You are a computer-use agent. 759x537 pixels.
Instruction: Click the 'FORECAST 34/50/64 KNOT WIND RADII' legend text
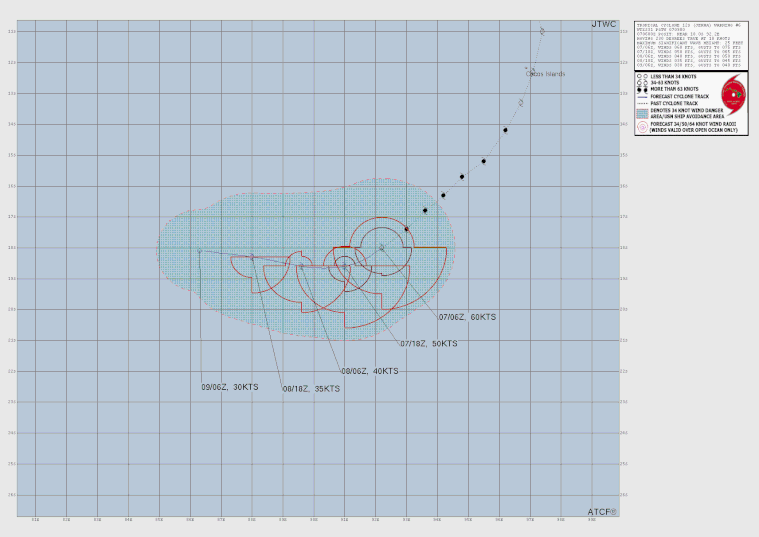tap(693, 124)
